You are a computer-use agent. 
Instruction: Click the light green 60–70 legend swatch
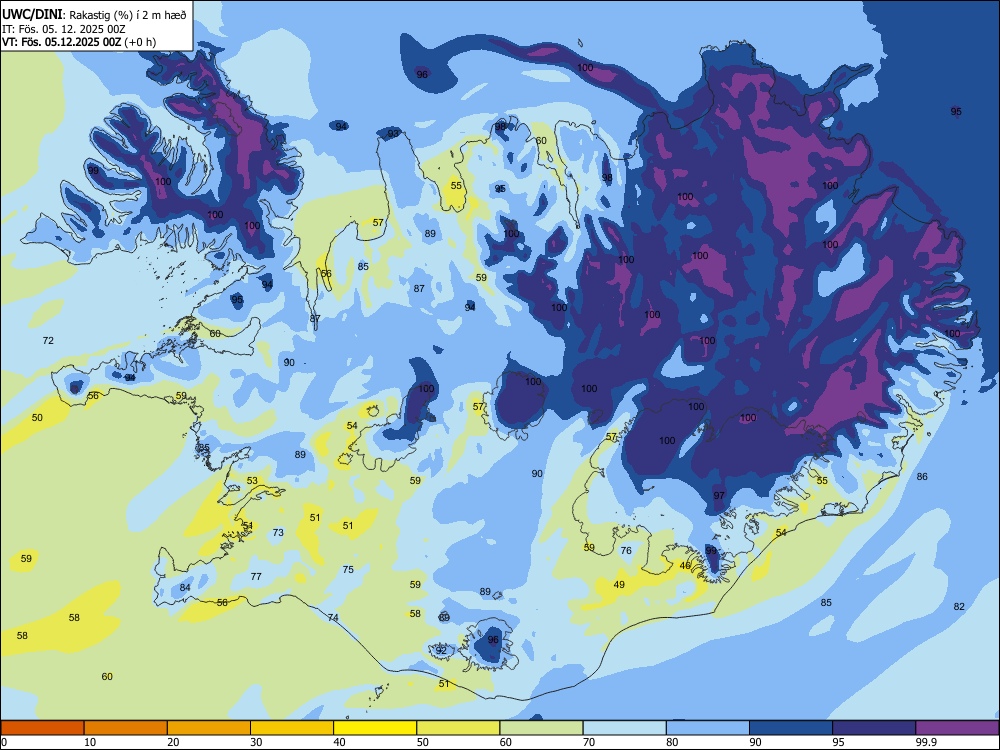(x=541, y=728)
